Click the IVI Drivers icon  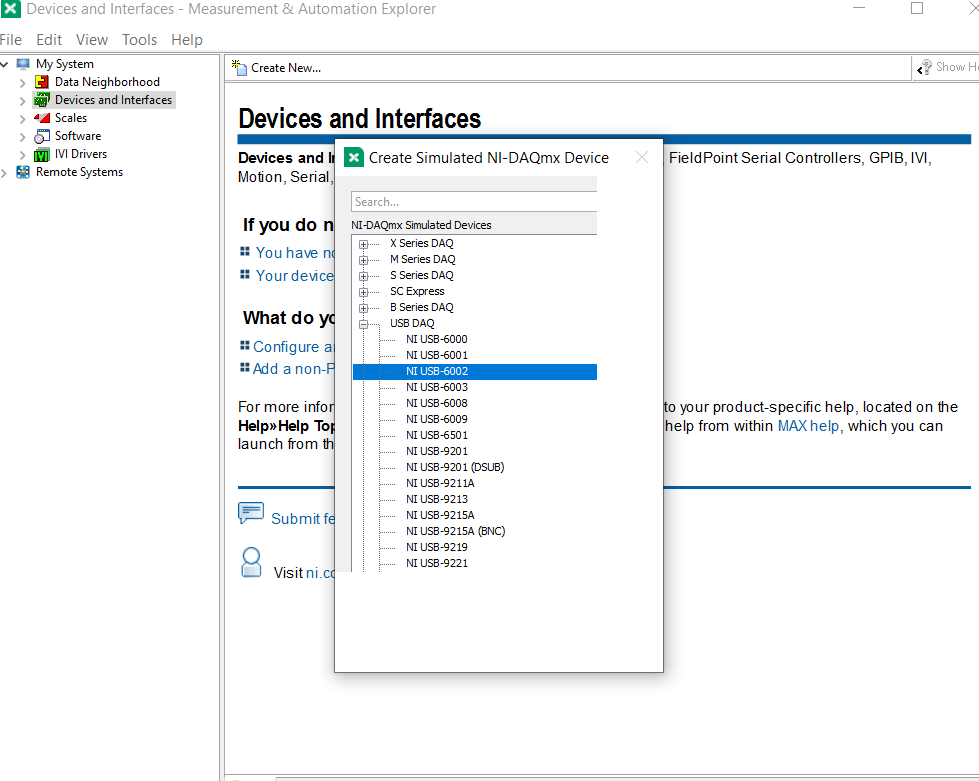tap(42, 154)
